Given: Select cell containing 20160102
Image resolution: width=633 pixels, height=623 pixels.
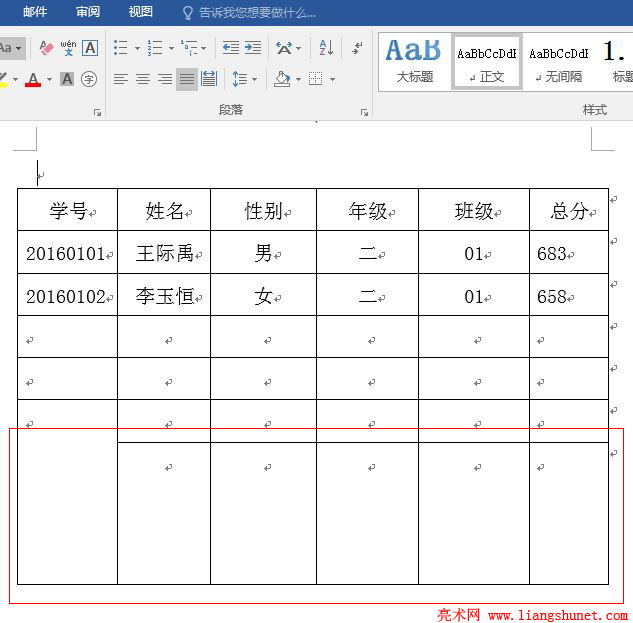Looking at the screenshot, I should (x=68, y=296).
